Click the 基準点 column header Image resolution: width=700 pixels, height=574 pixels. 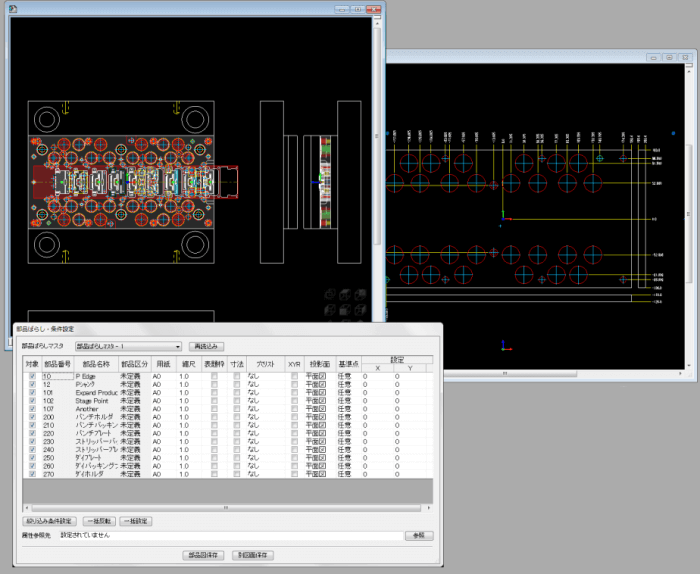pos(348,364)
